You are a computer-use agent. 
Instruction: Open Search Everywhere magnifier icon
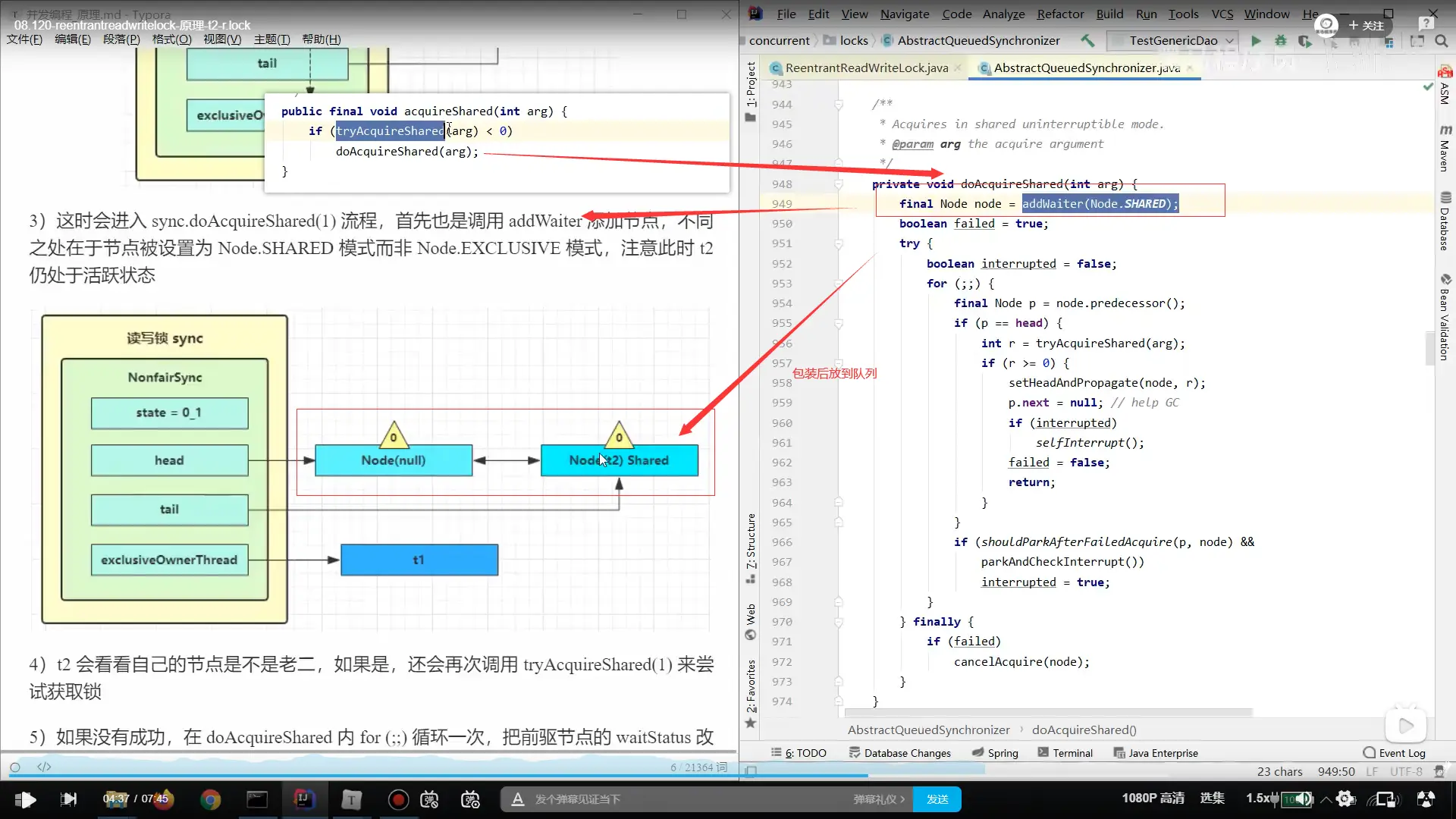click(x=1441, y=41)
